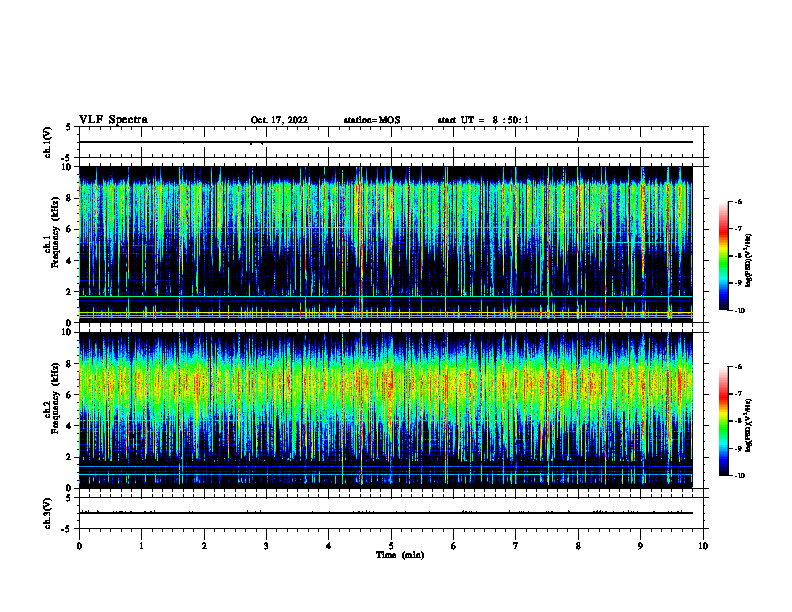Click the ch.2 spectrogram color scale bar
Viewport: 792px width, 612px height.
point(724,421)
